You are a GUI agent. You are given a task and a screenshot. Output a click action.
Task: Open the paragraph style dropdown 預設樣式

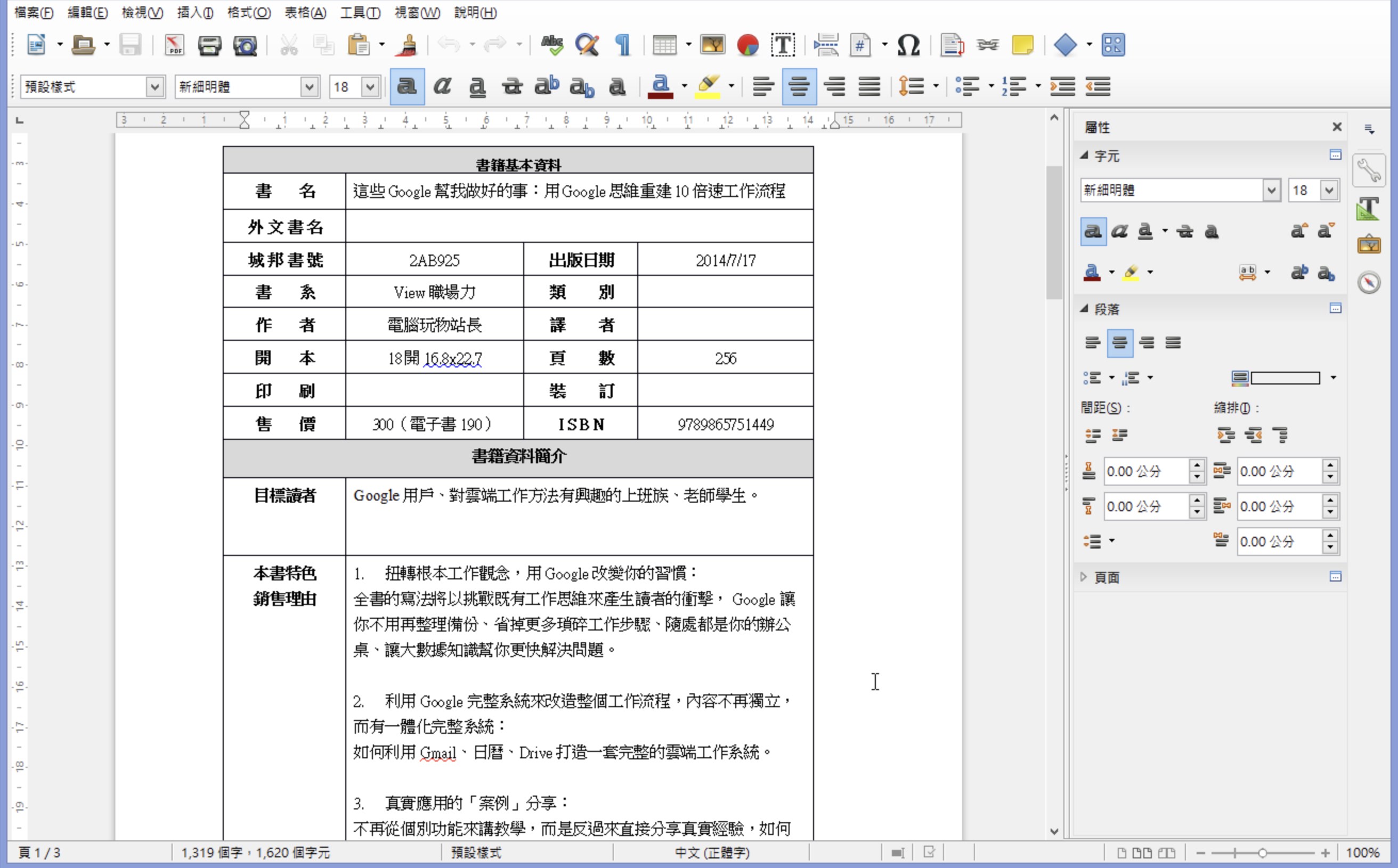point(154,87)
